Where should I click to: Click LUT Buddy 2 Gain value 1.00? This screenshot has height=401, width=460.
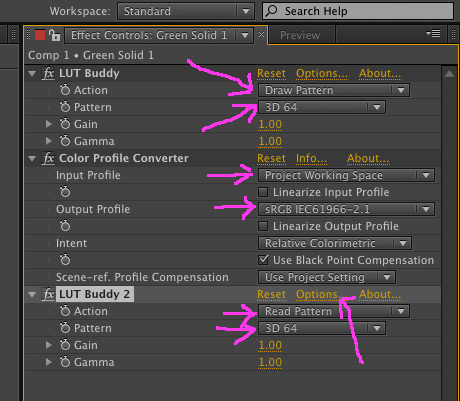[x=270, y=345]
